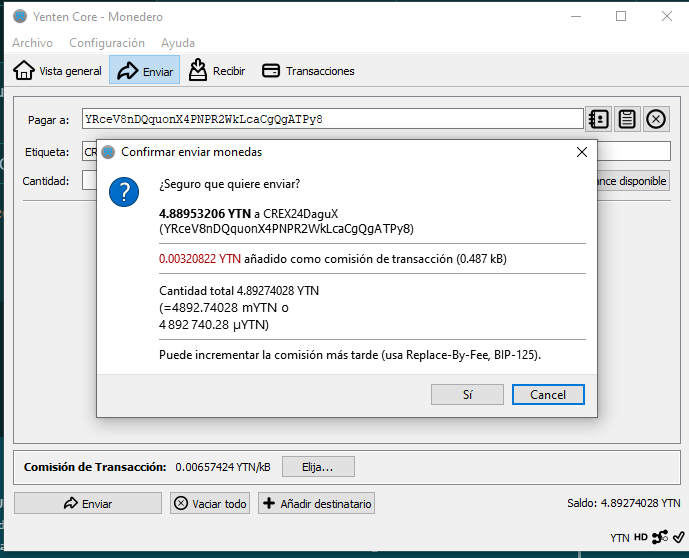
Task: Paste address from clipboard icon
Action: pos(627,120)
